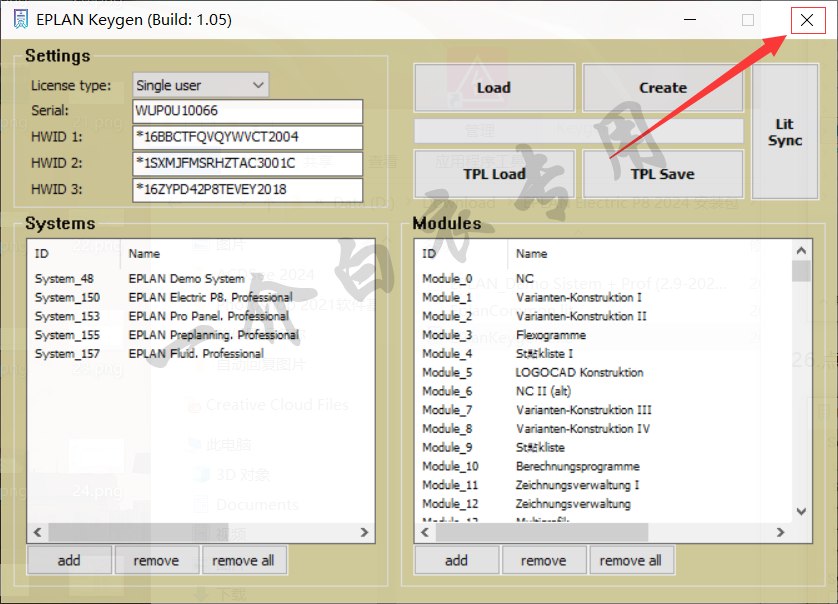Select Module_10 Berechnungsprogramme row
Screen dimensions: 838x604
click(x=603, y=466)
